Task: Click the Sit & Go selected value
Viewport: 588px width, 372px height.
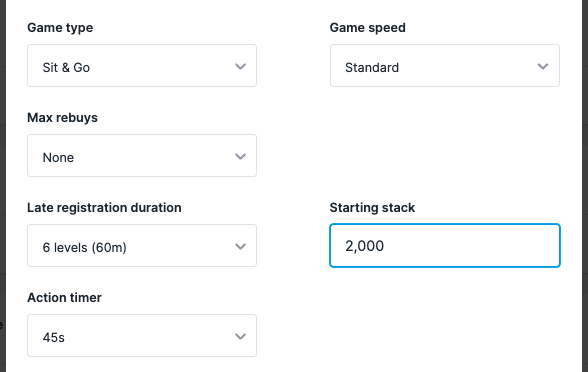Action: 66,68
